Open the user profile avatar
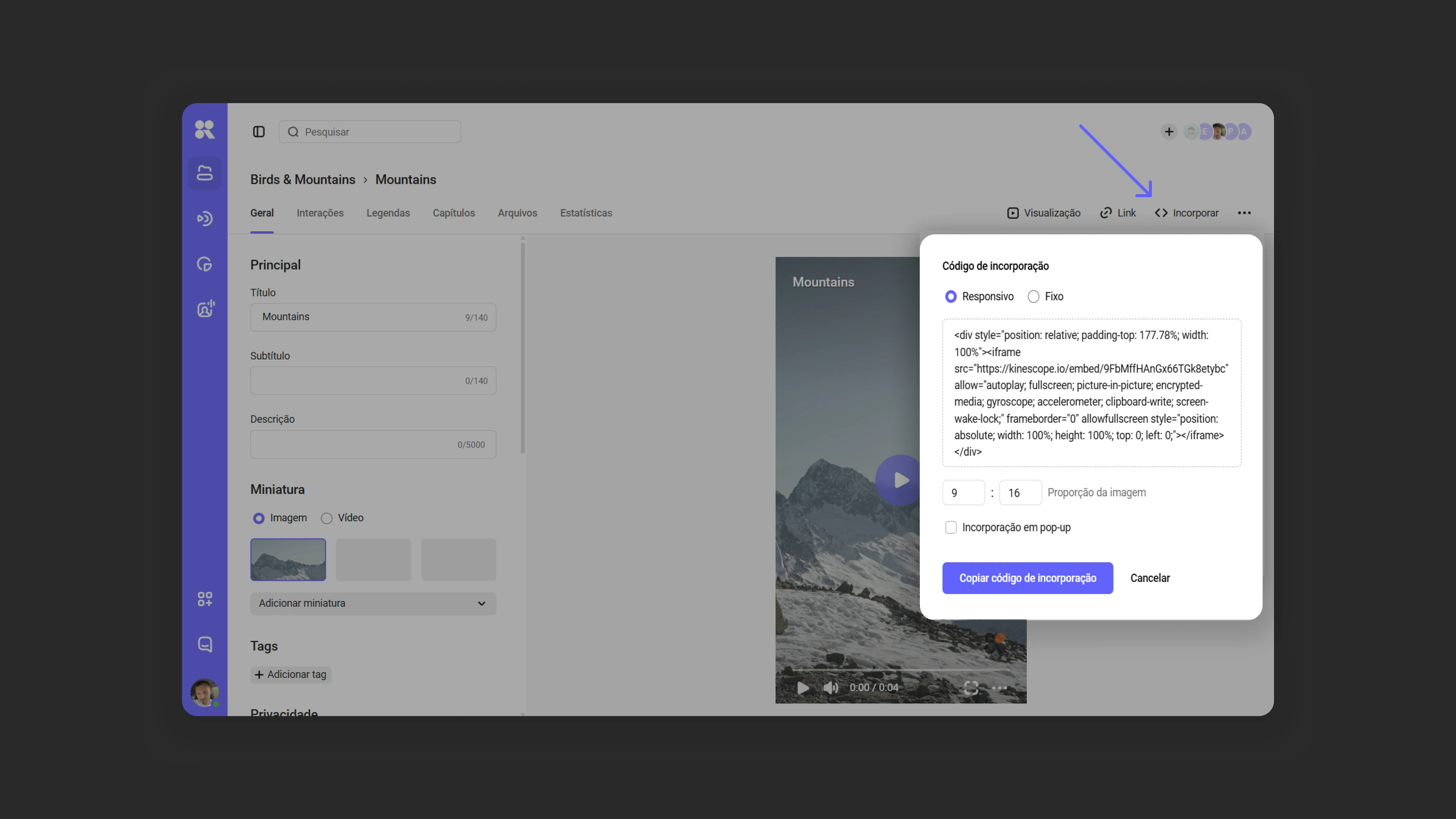 coord(205,692)
